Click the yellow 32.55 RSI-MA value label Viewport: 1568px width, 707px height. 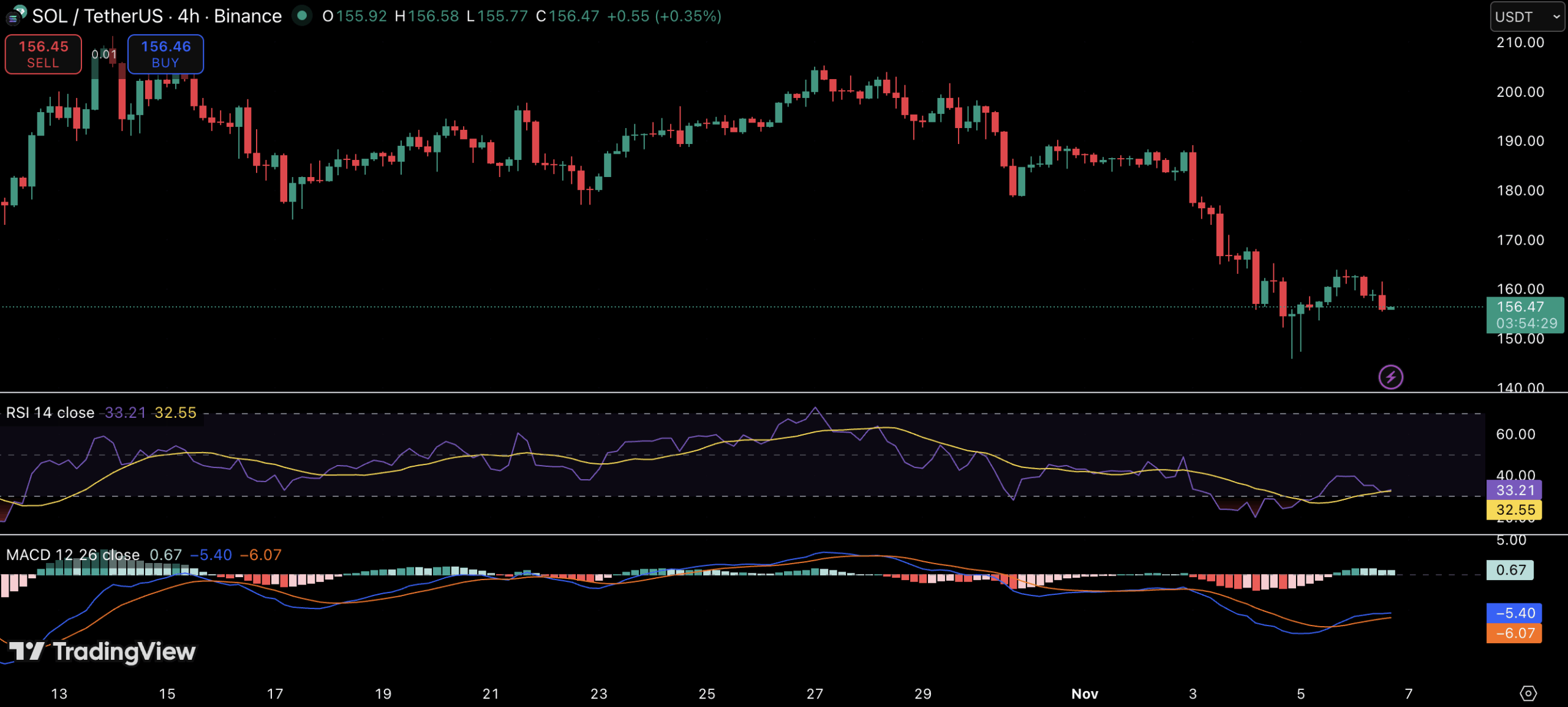pyautogui.click(x=1514, y=509)
